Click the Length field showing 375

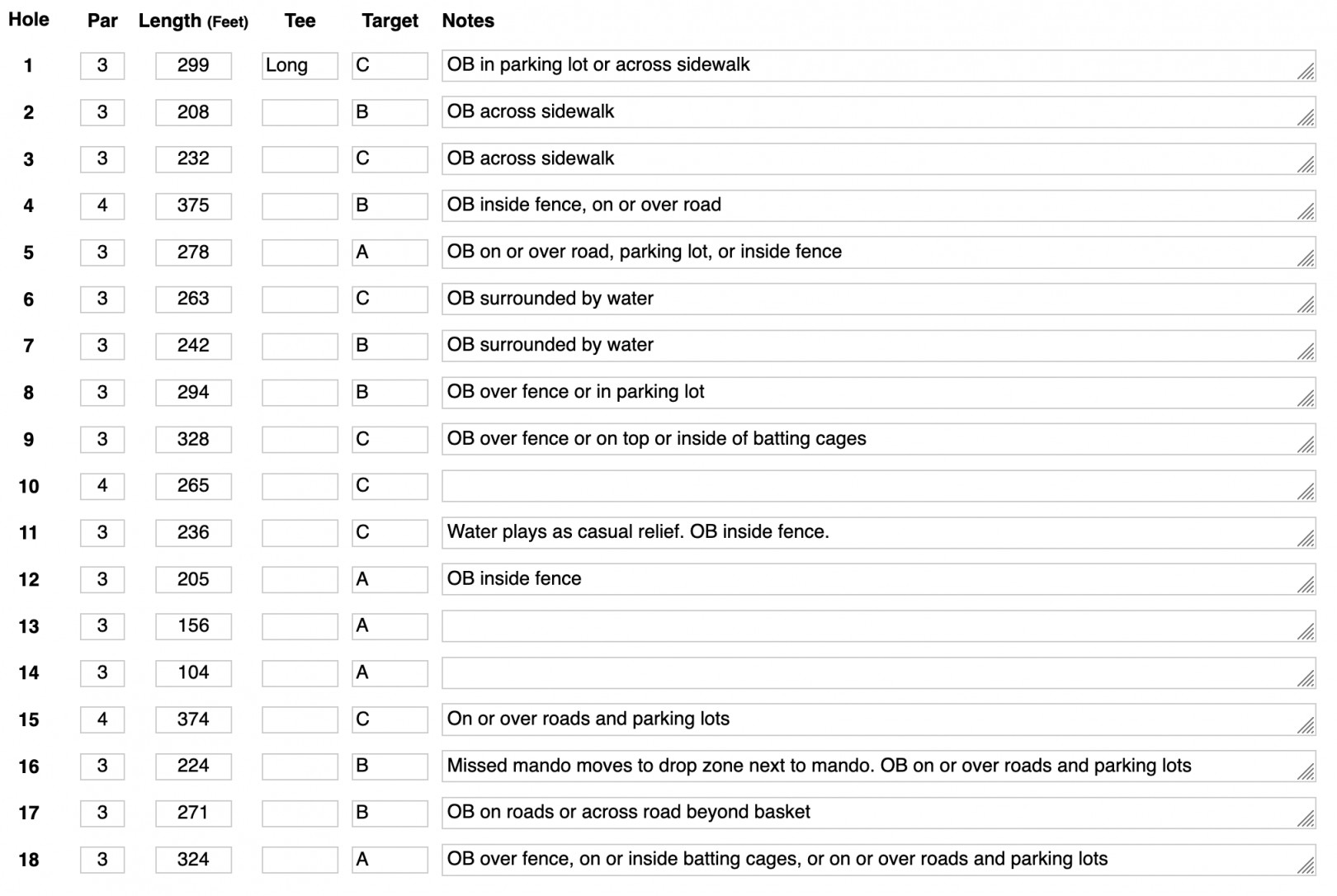point(193,206)
